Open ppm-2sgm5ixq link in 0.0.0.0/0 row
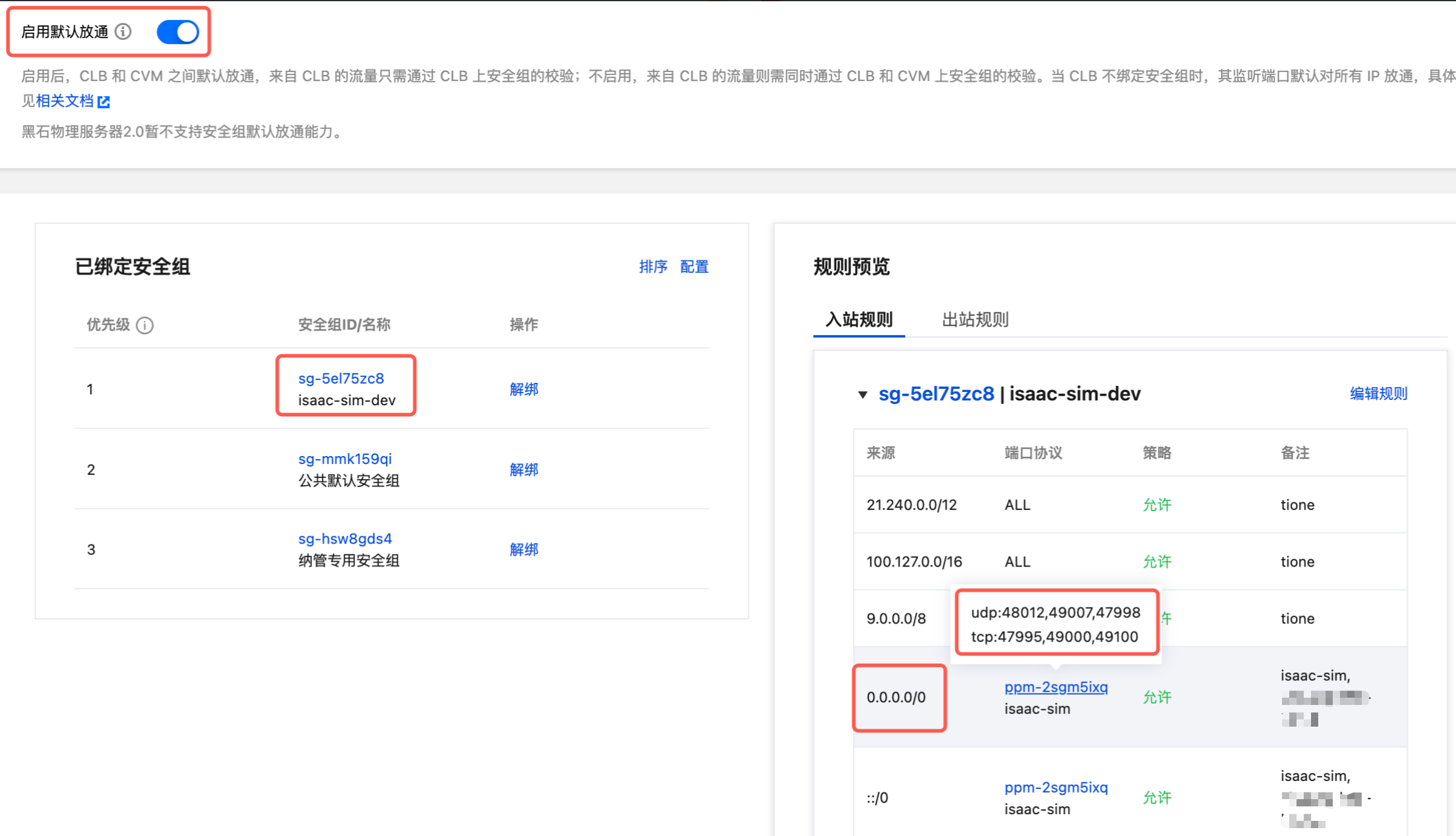This screenshot has height=836, width=1456. coord(1055,687)
